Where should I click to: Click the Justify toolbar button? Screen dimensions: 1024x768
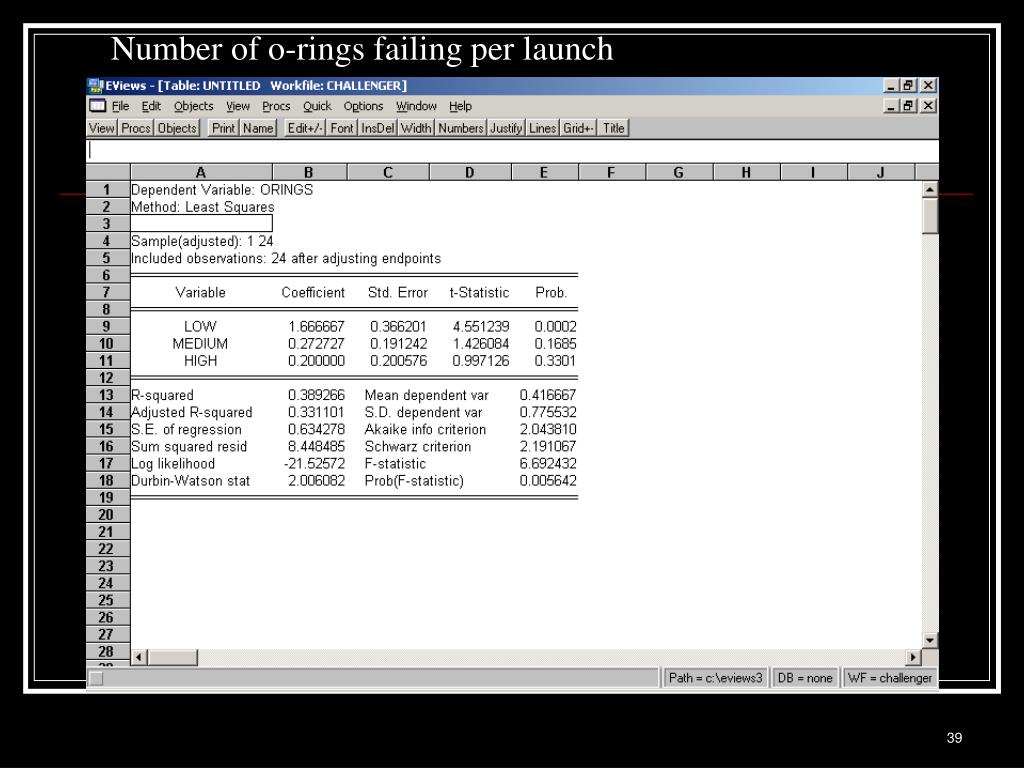point(506,128)
